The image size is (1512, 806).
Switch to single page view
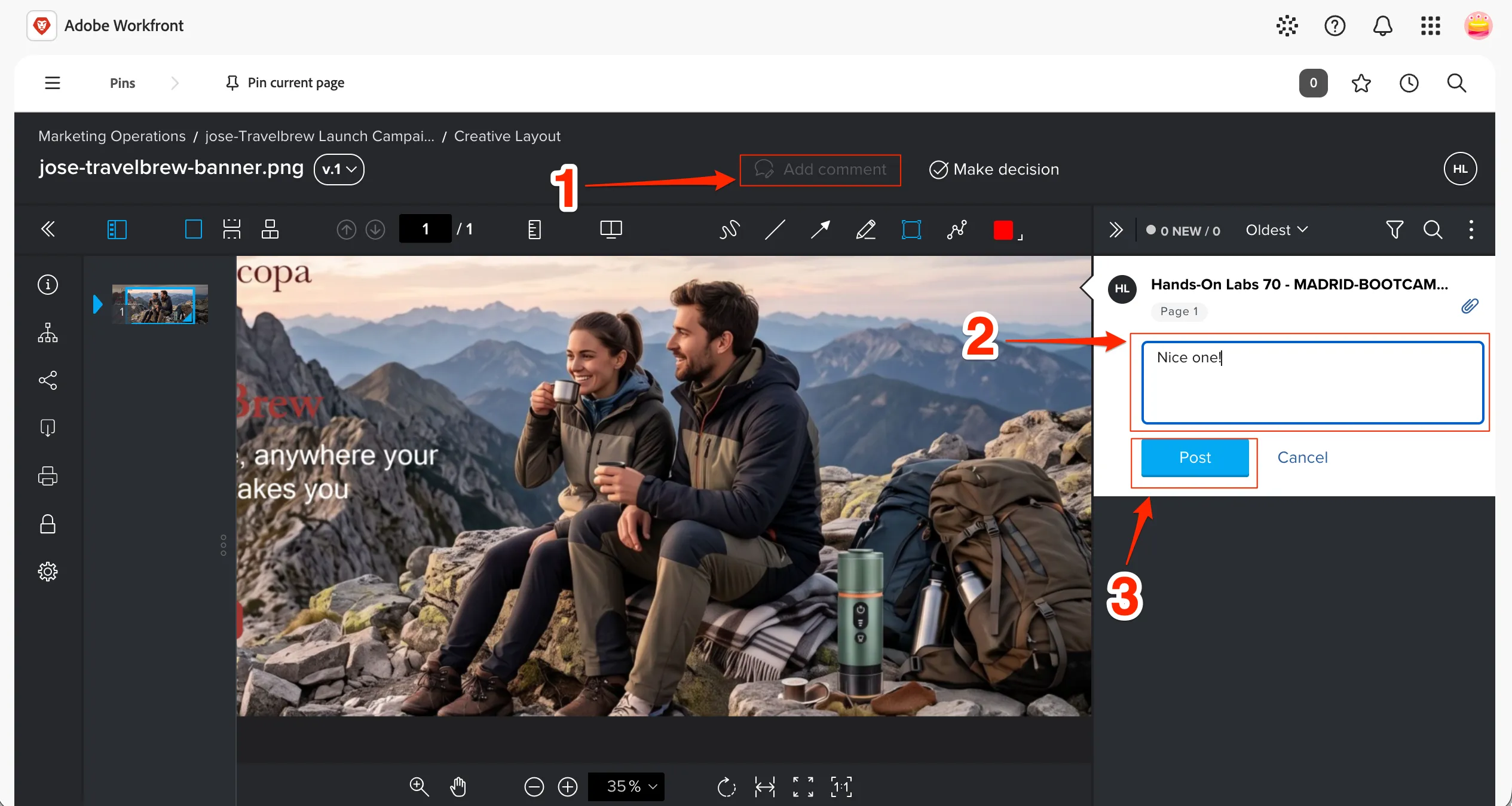coord(194,230)
